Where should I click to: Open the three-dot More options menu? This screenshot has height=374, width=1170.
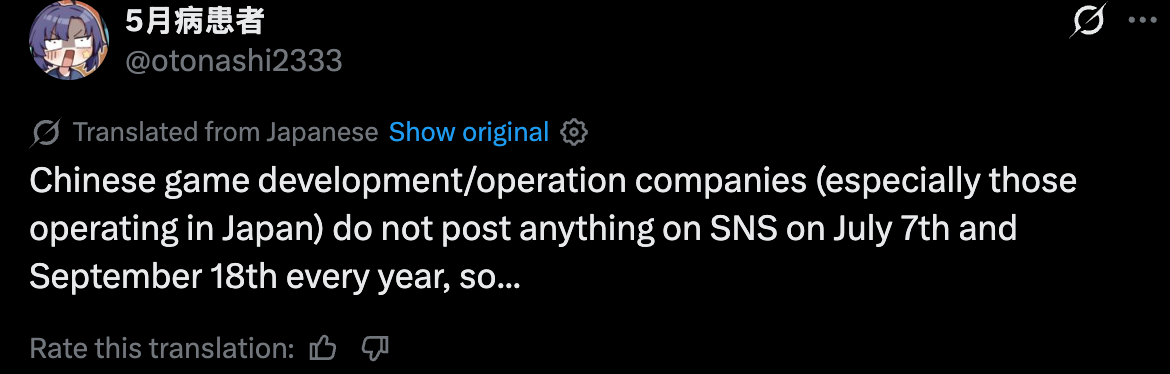point(1141,22)
